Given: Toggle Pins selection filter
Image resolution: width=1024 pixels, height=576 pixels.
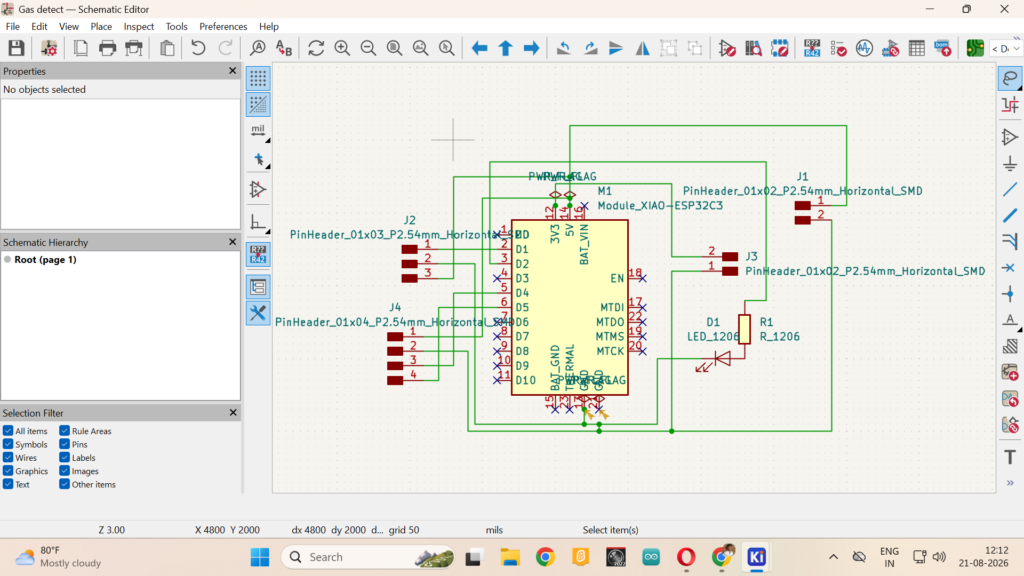Looking at the screenshot, I should (65, 444).
